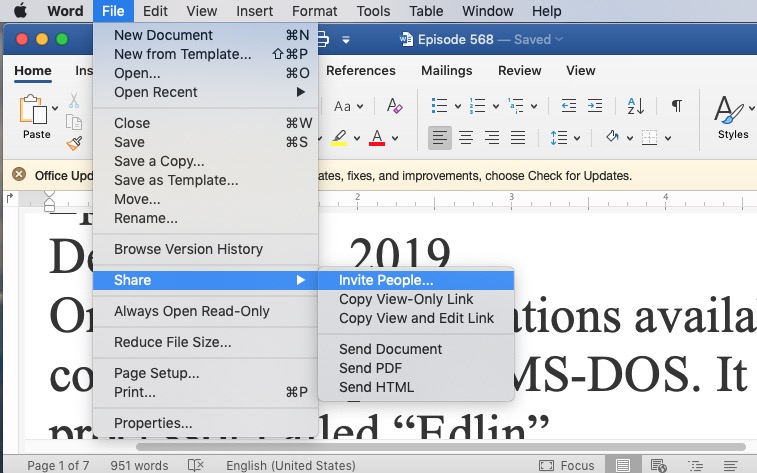Switch to Print Layout view

(x=623, y=465)
